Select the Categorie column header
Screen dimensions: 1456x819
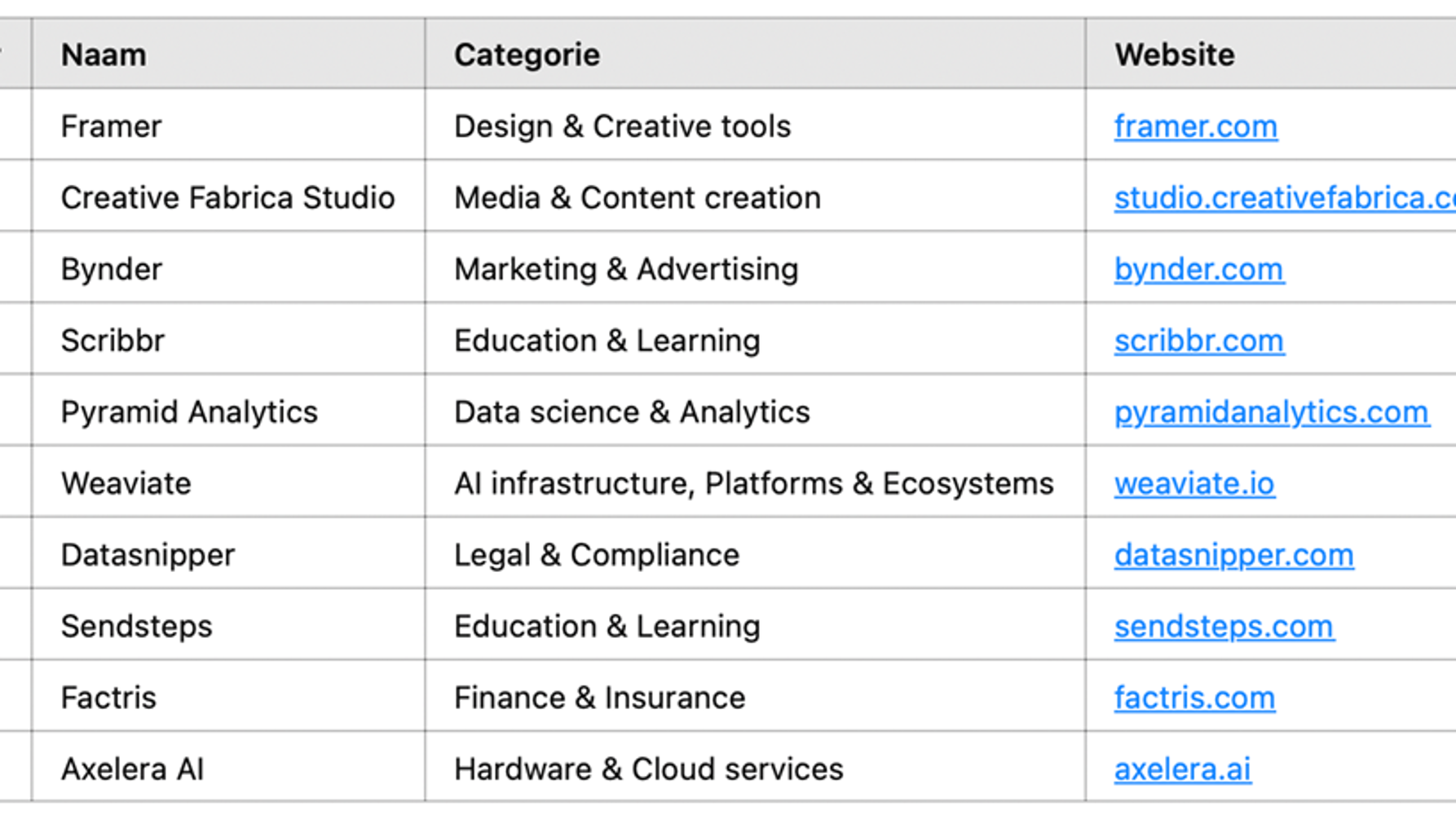tap(527, 55)
